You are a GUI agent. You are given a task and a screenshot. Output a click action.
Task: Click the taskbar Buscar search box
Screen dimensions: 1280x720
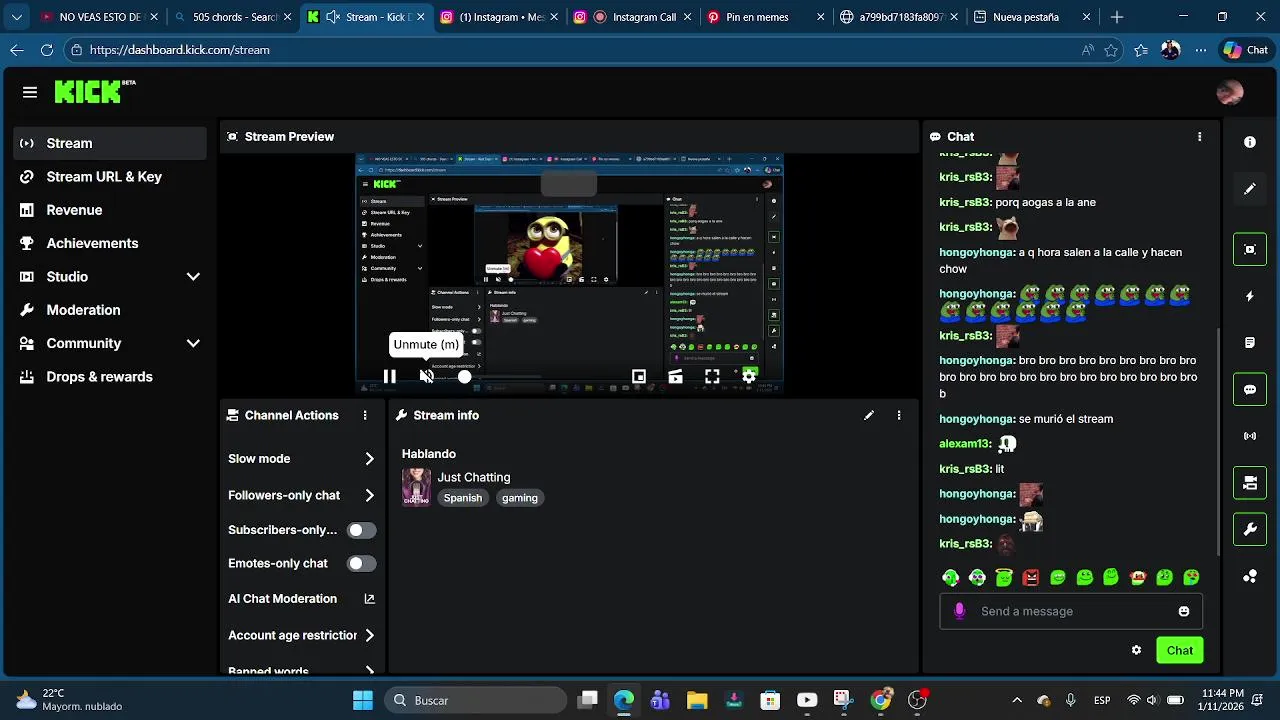pos(474,700)
